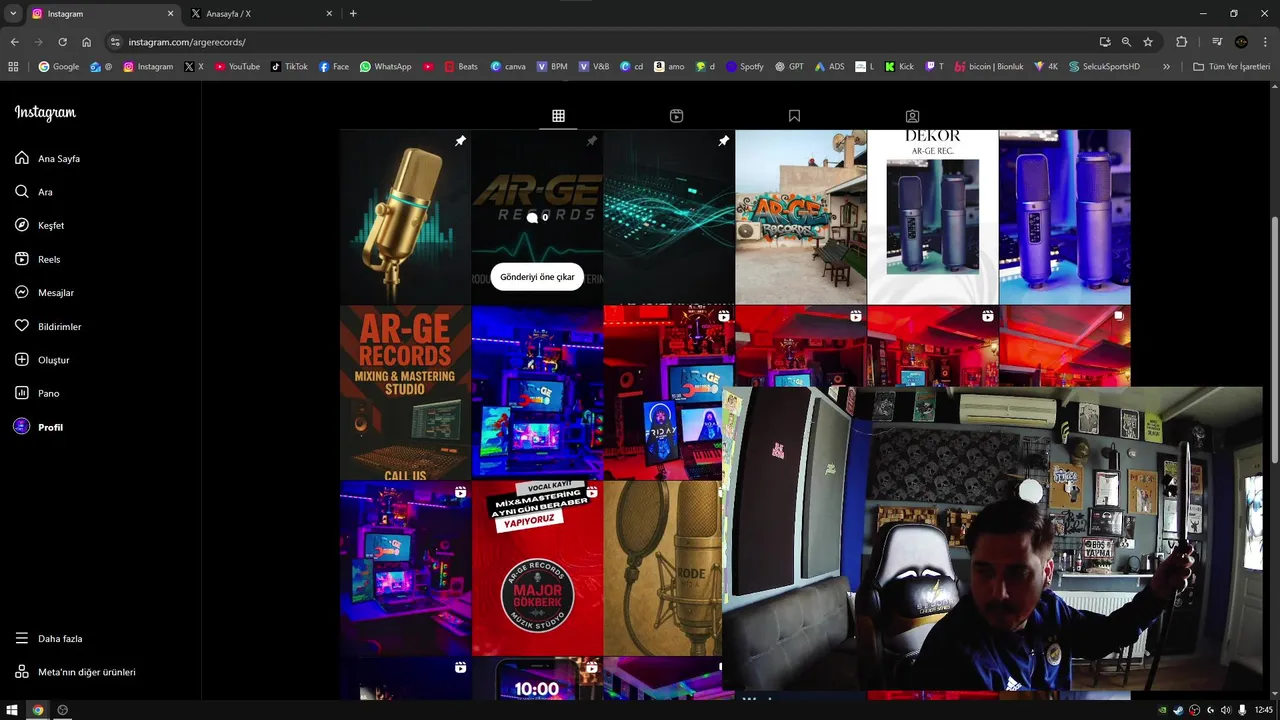The width and height of the screenshot is (1280, 720).
Task: Open the Spotify bookmark
Action: tap(745, 67)
